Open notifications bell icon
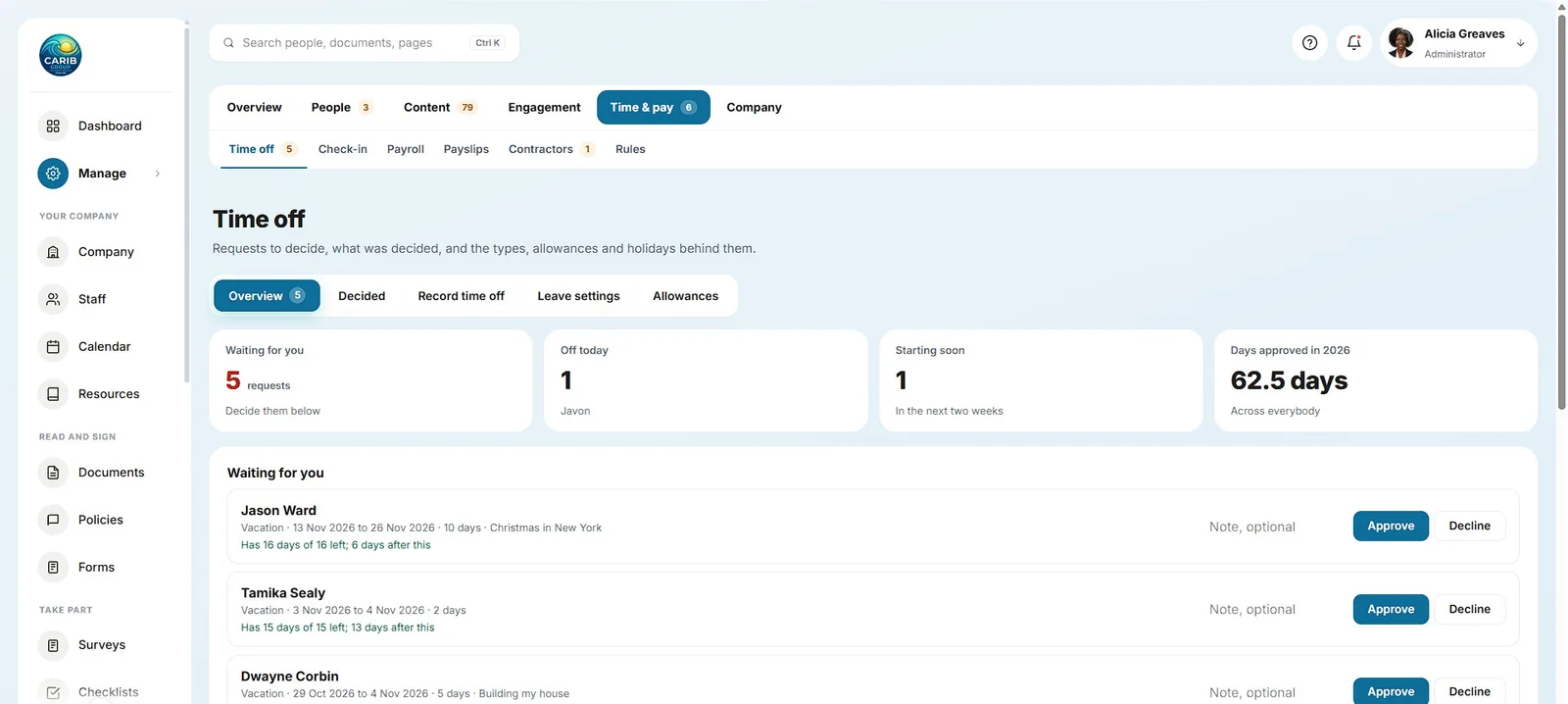The height and width of the screenshot is (704, 1568). click(x=1353, y=42)
